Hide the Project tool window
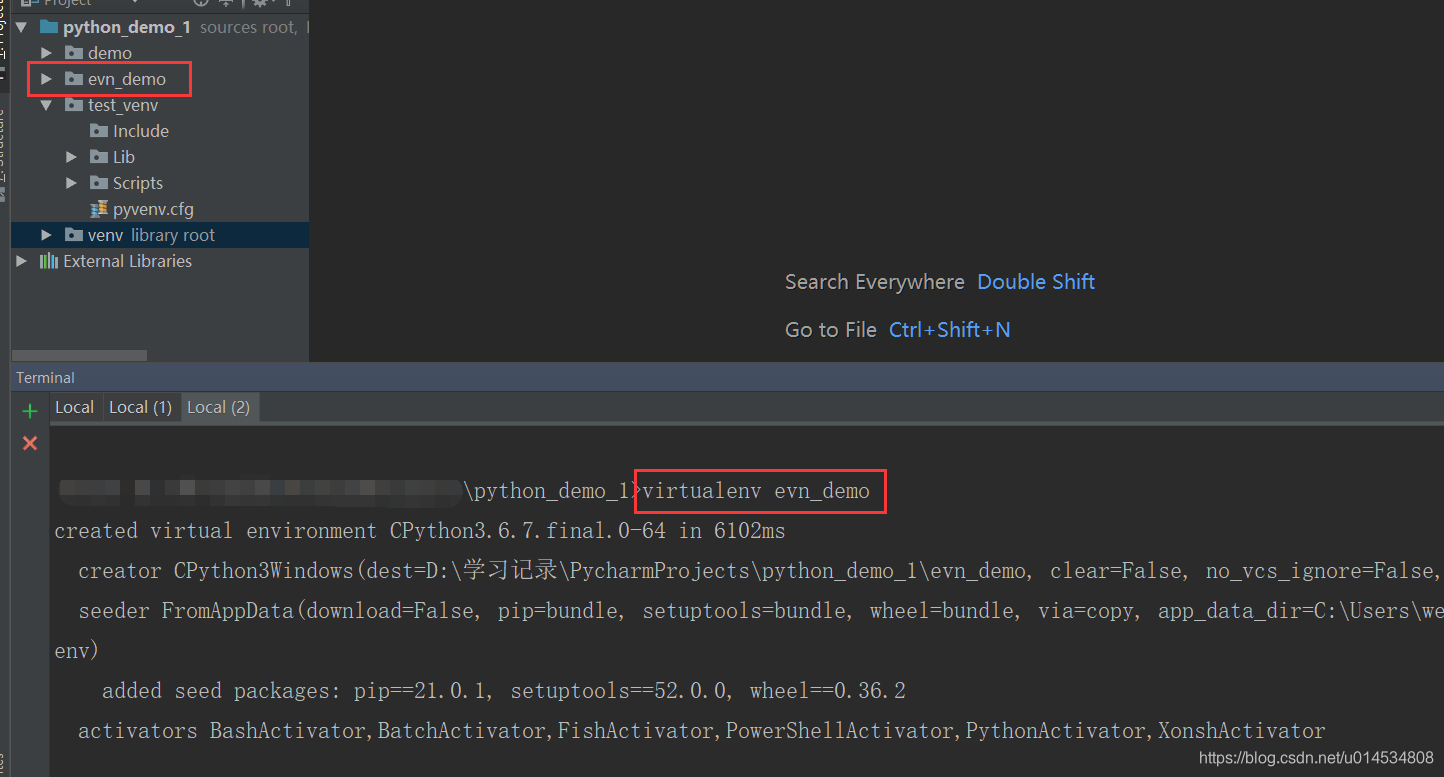The width and height of the screenshot is (1444, 777). 289,5
